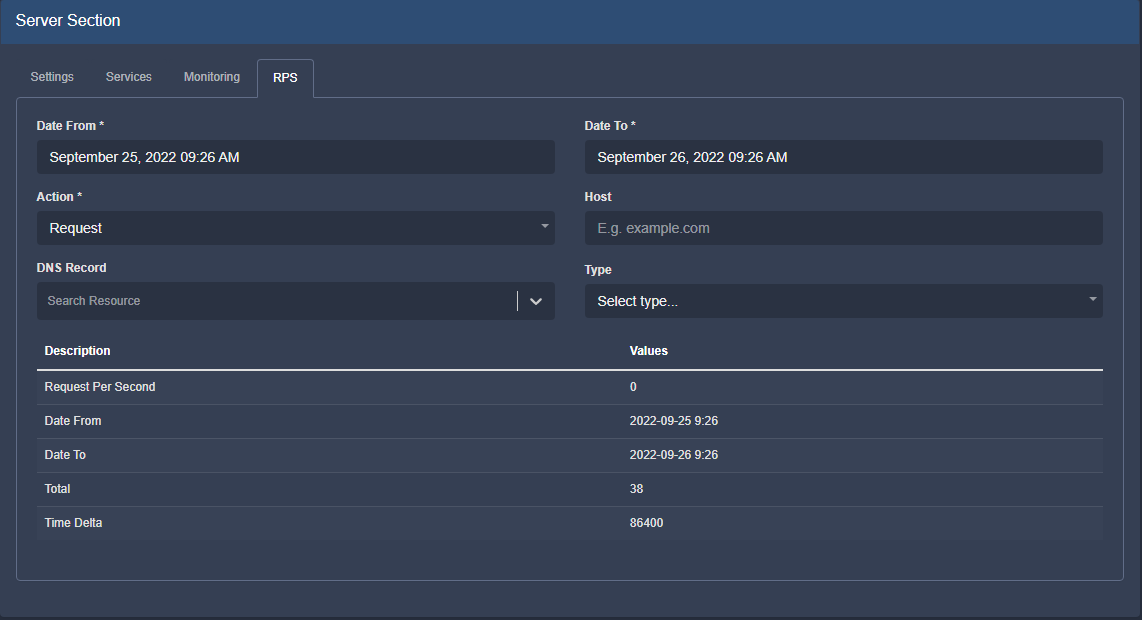Viewport: 1142px width, 620px height.
Task: Click the Date From table value 2022-09-25
Action: coord(673,421)
